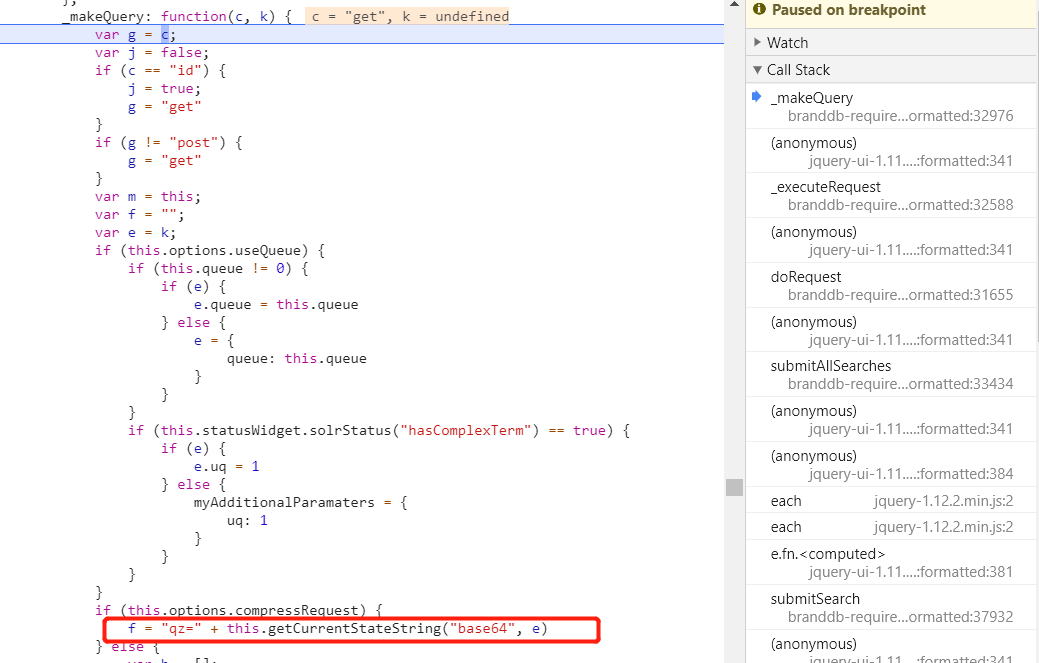Open the branddb source link ending in 33434
The image size is (1039, 663).
pos(900,384)
